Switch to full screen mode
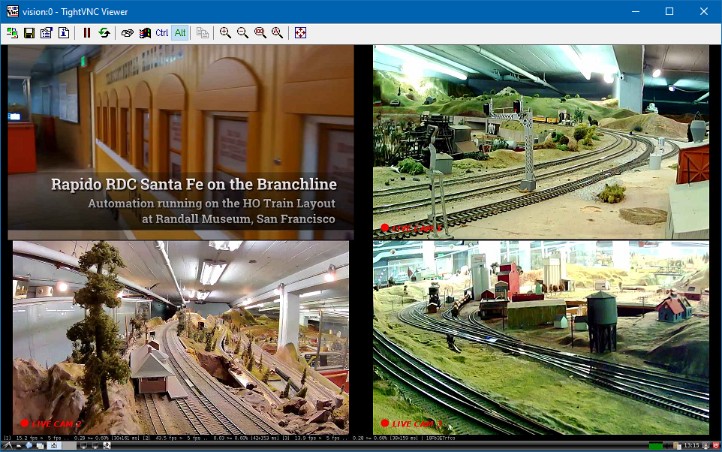The width and height of the screenshot is (722, 452). pyautogui.click(x=300, y=33)
